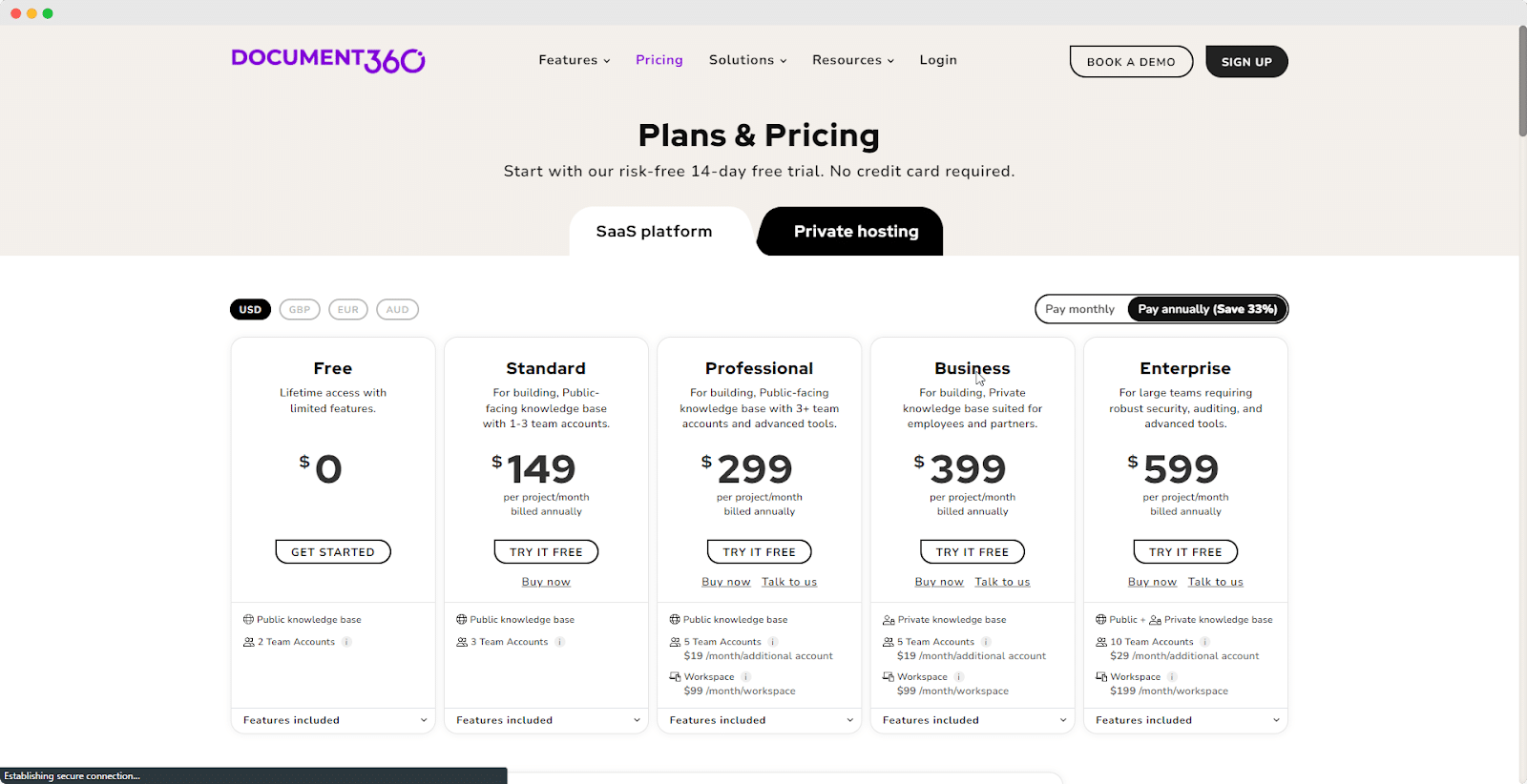Click the Document360 logo
Viewport: 1527px width, 784px height.
(327, 59)
